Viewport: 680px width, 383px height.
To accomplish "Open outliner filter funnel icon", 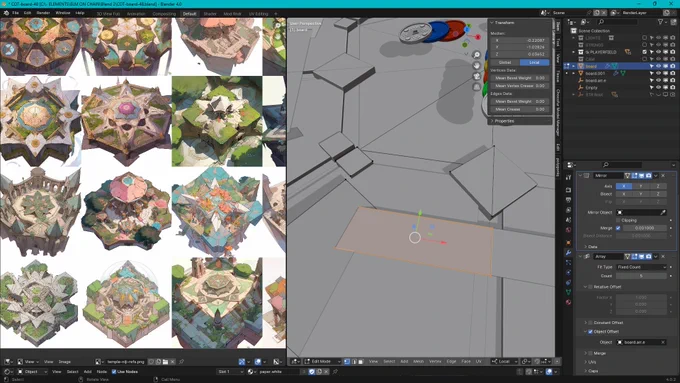I will 660,22.
